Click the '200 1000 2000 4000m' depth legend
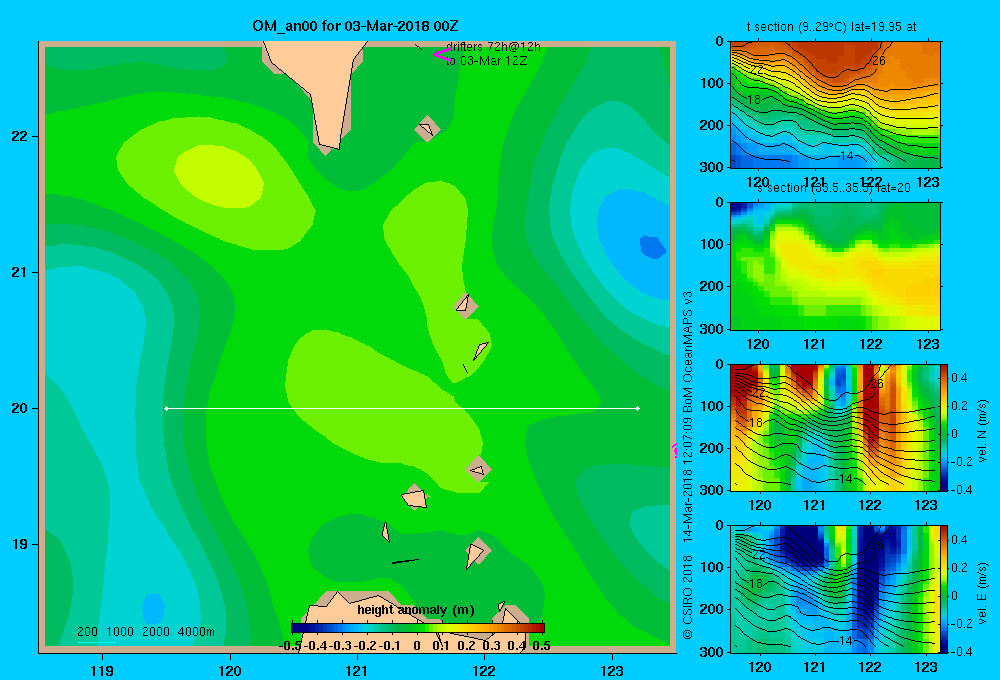The image size is (1000, 680). click(146, 632)
